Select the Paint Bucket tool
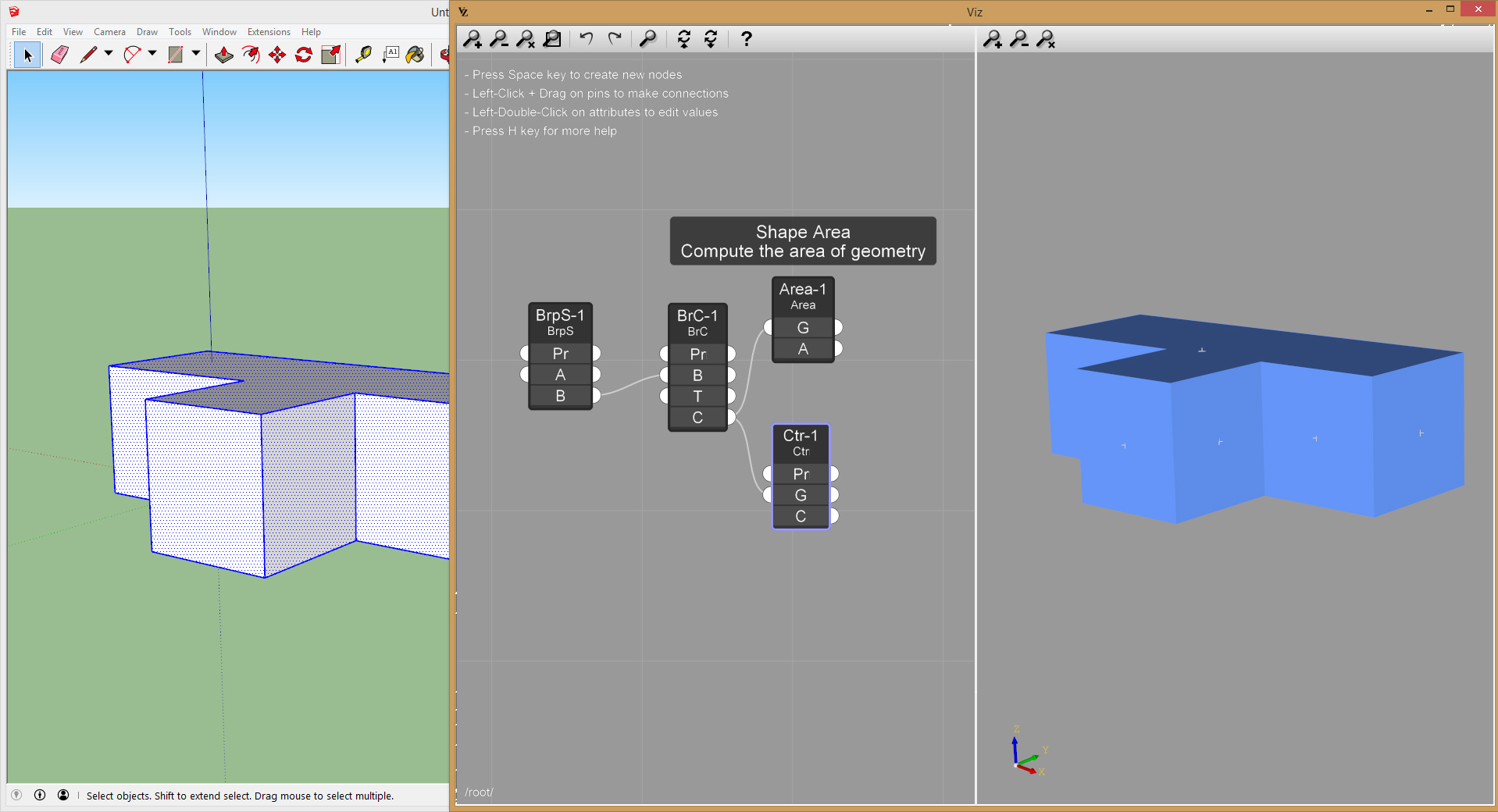 [x=416, y=55]
